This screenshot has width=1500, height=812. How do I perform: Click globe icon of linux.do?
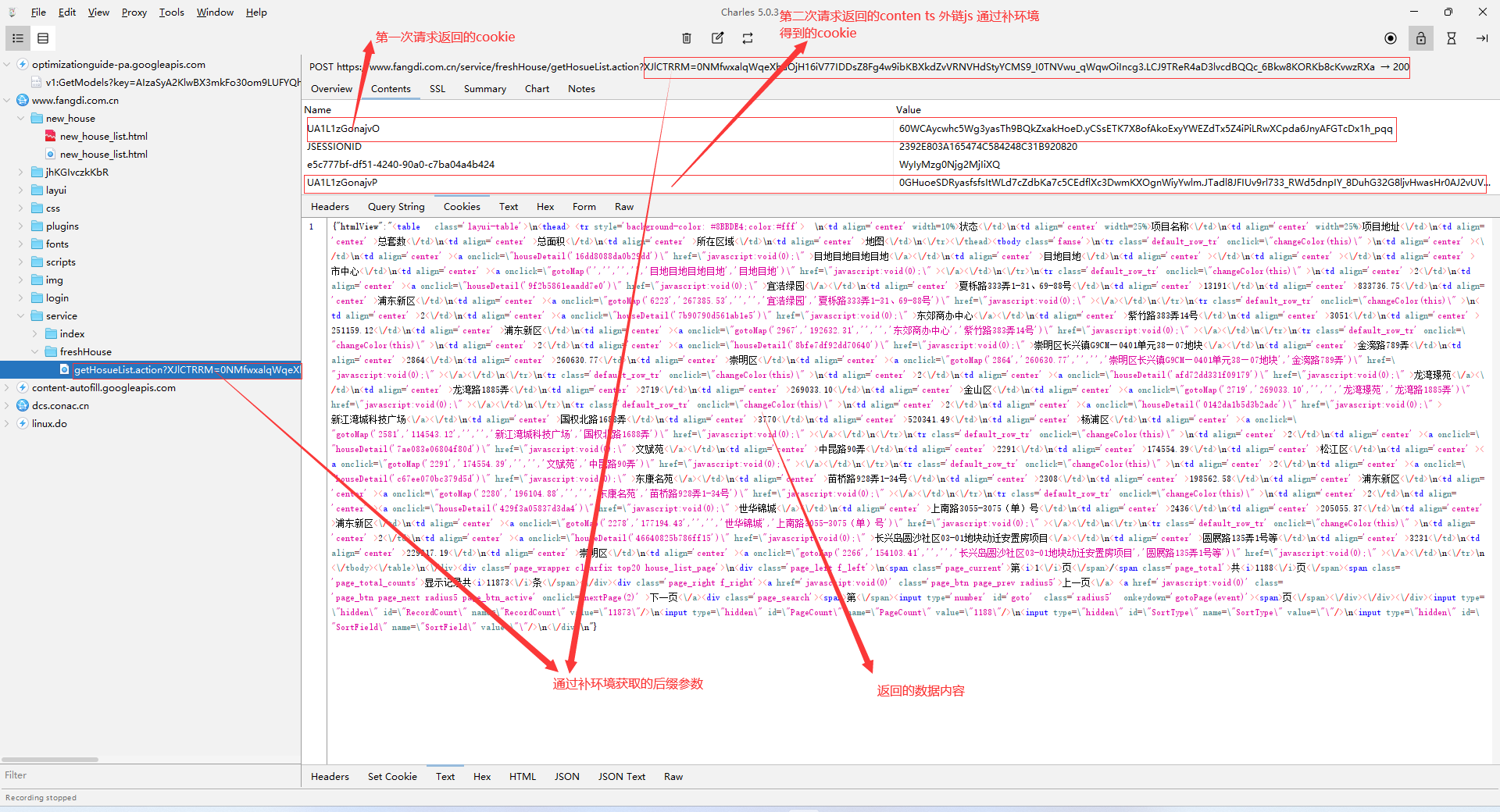coord(23,423)
